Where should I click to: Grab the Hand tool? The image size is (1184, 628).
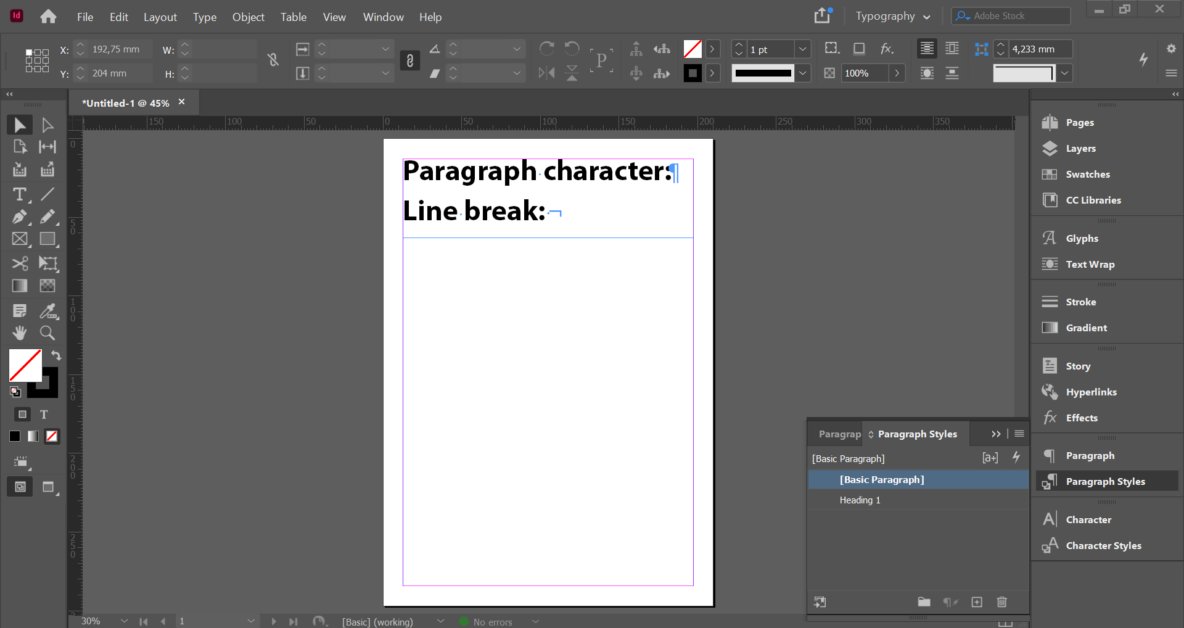(19, 333)
